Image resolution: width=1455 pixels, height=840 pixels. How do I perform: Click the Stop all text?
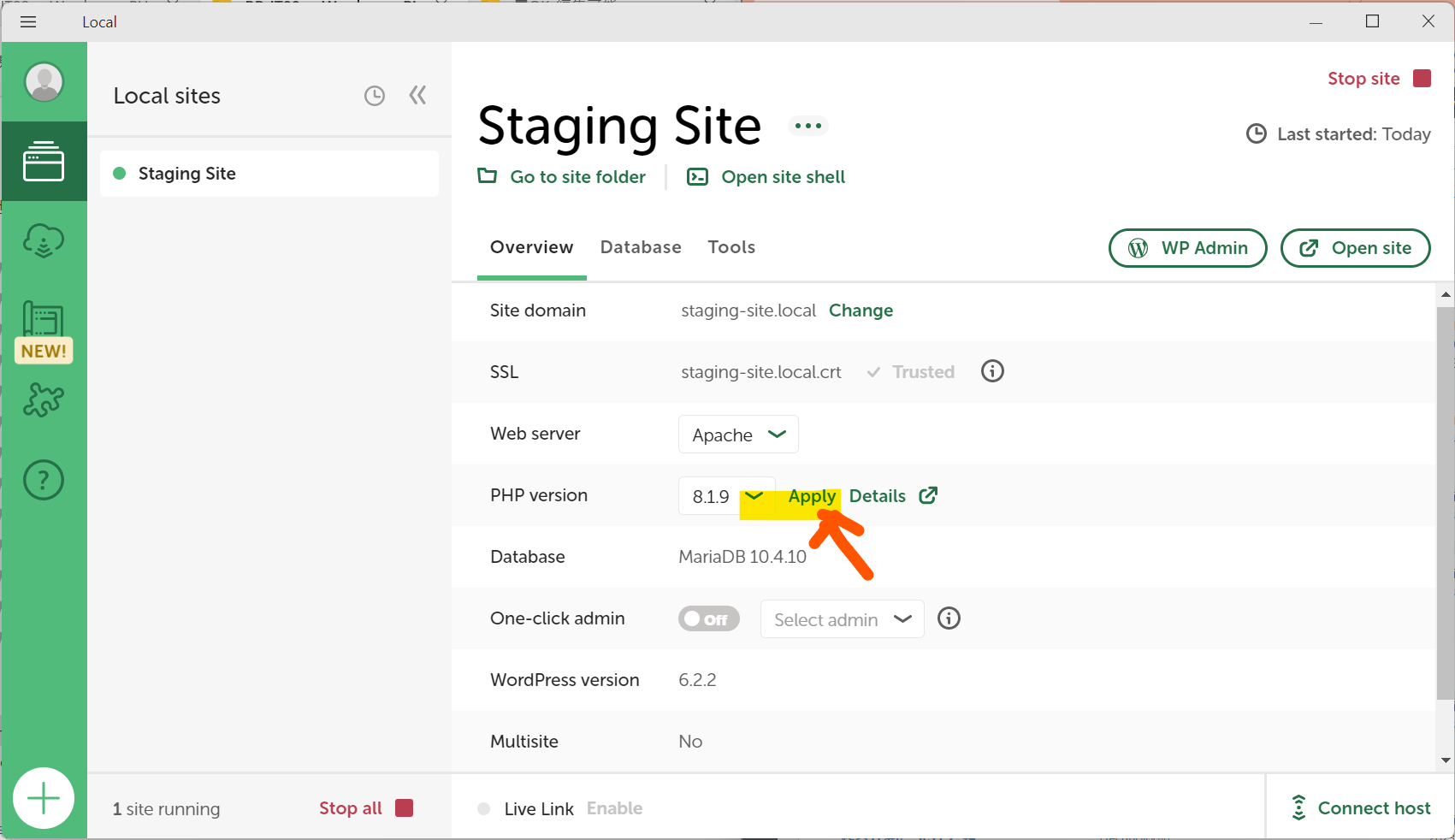click(351, 808)
